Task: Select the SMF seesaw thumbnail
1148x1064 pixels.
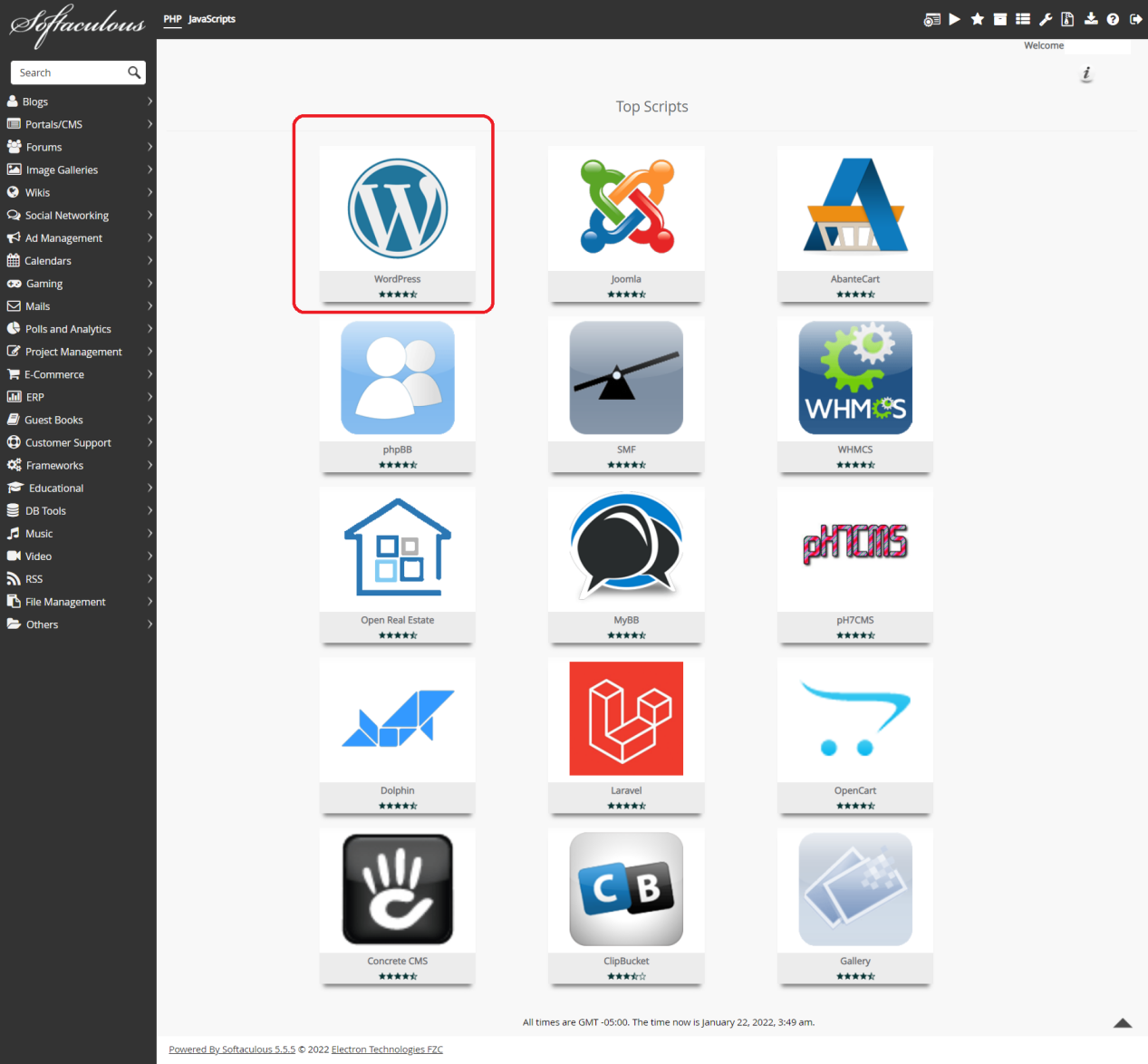Action: click(626, 378)
